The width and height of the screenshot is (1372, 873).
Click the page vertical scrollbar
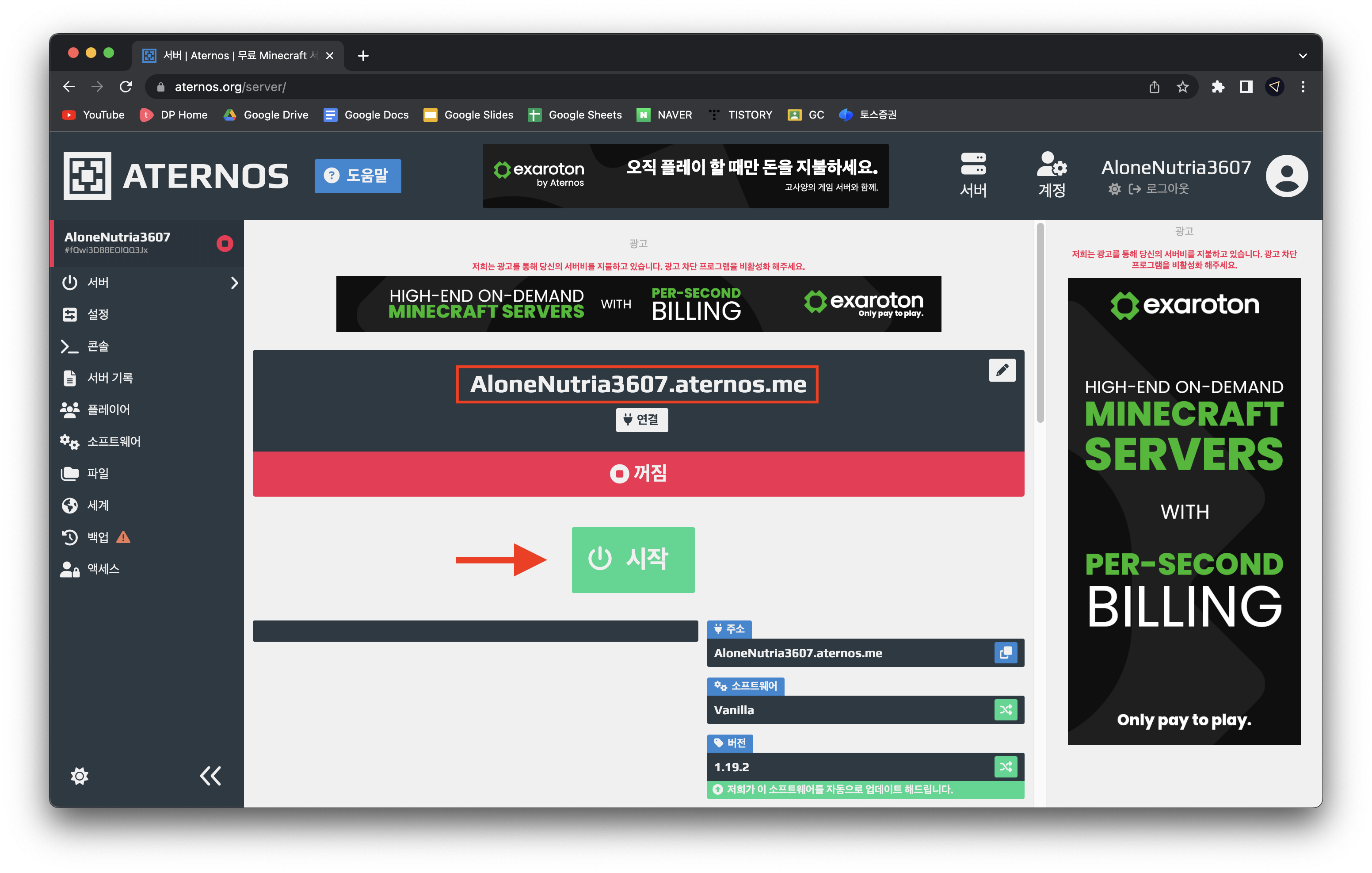point(1040,324)
